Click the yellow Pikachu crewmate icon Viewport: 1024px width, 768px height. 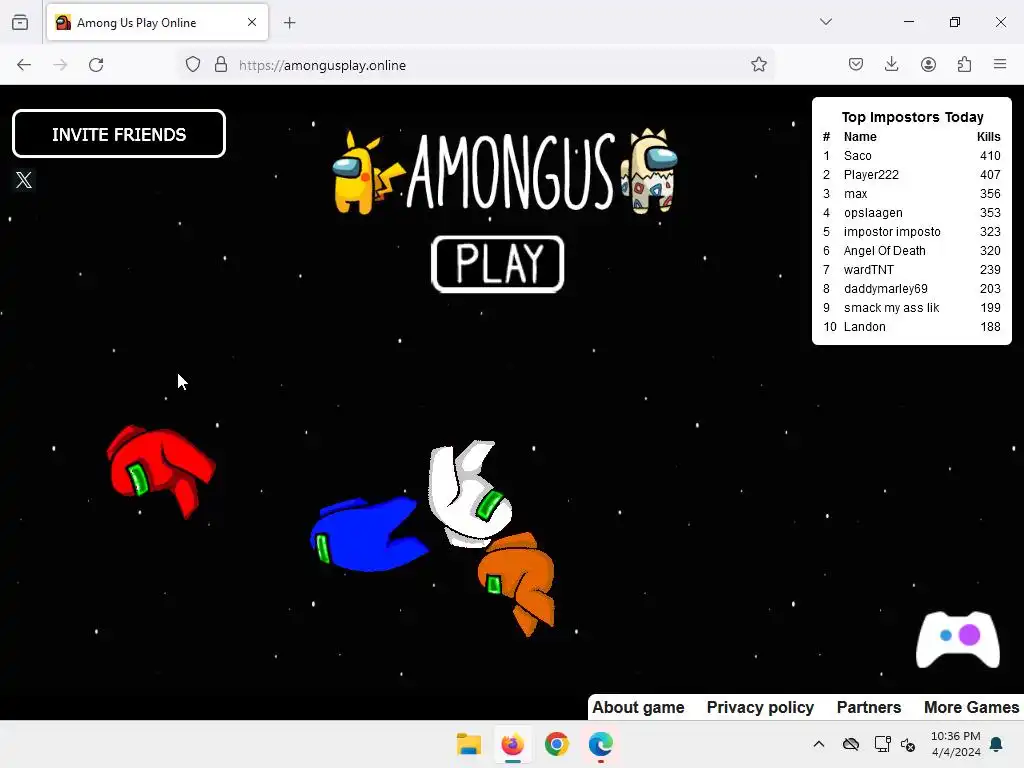click(368, 172)
